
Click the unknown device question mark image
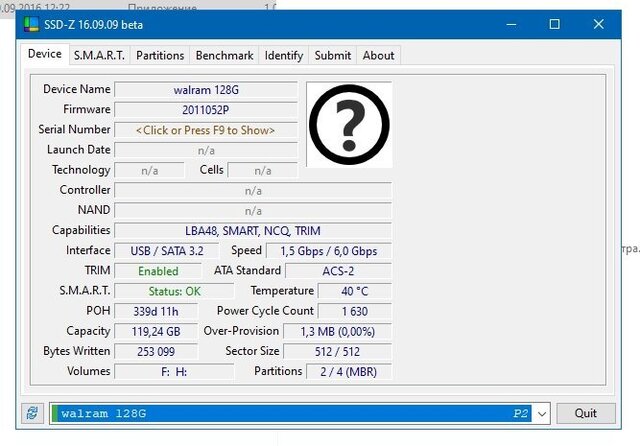point(349,124)
